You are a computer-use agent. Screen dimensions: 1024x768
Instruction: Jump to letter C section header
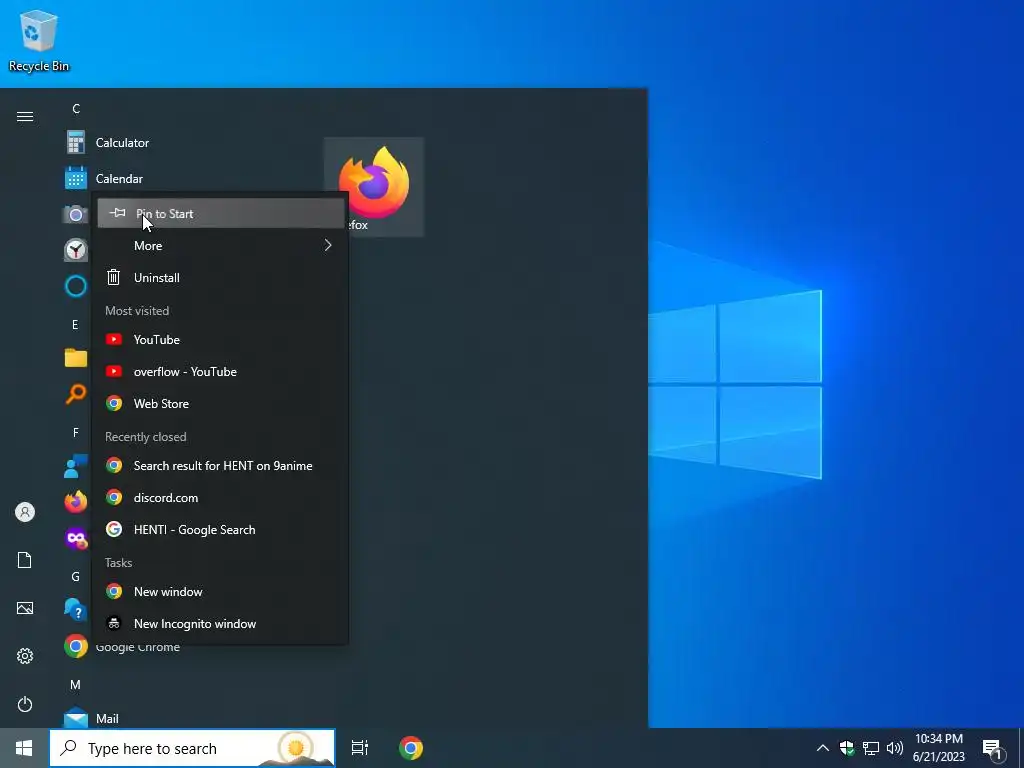click(x=76, y=108)
